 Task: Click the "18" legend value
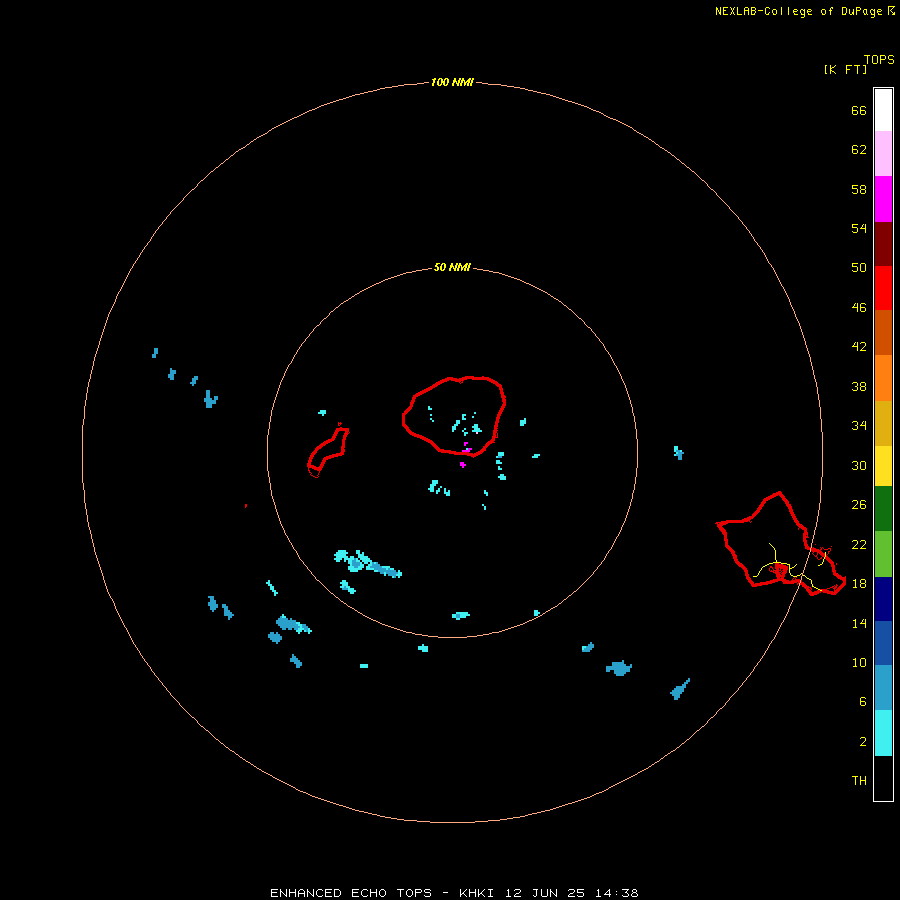859,584
